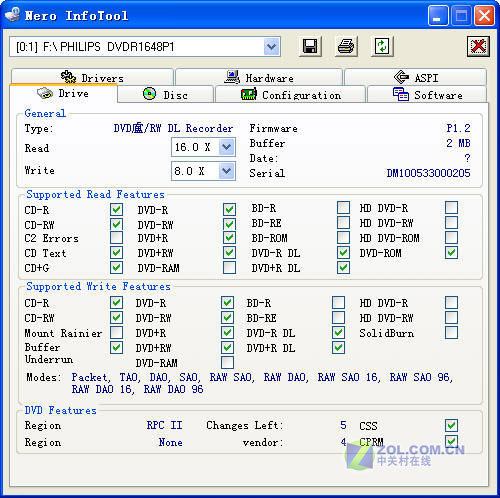Click the Nero InfoTool title bar icon
Viewport: 500px width, 498px height.
pyautogui.click(x=13, y=15)
